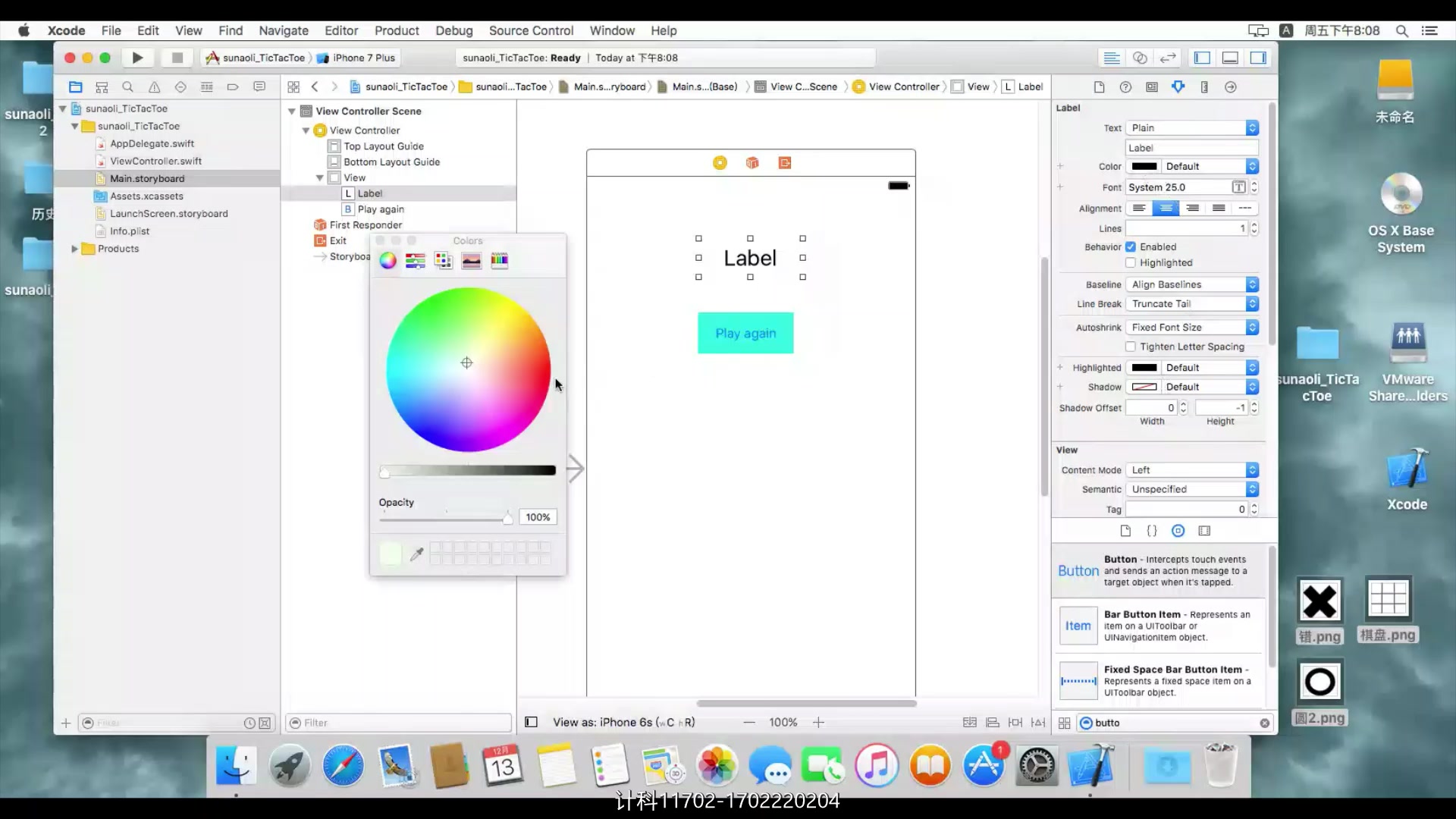Expand the Products folder
Screen dimensions: 1456x819
(74, 249)
